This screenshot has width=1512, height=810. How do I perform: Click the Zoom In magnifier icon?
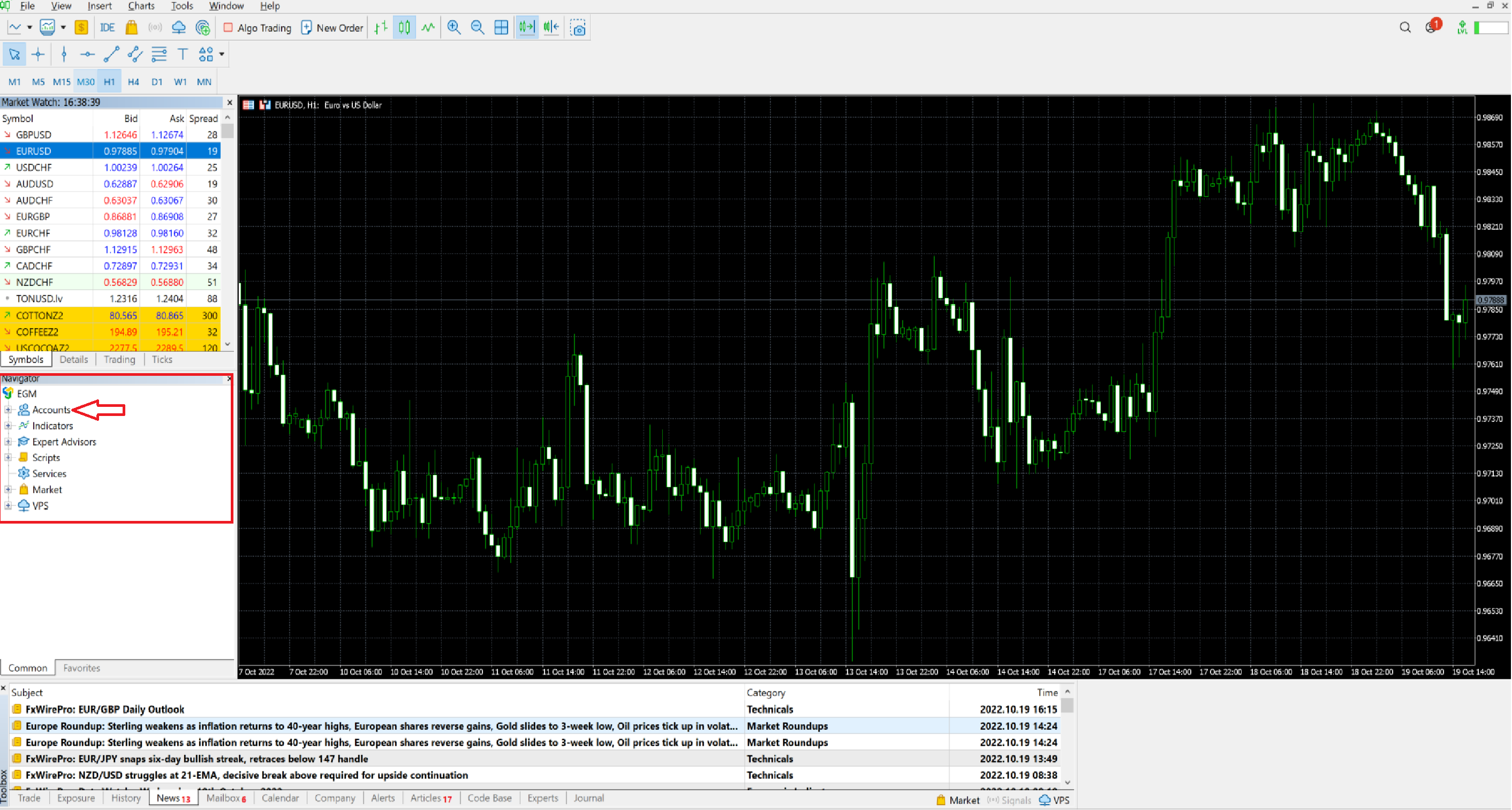pos(453,28)
